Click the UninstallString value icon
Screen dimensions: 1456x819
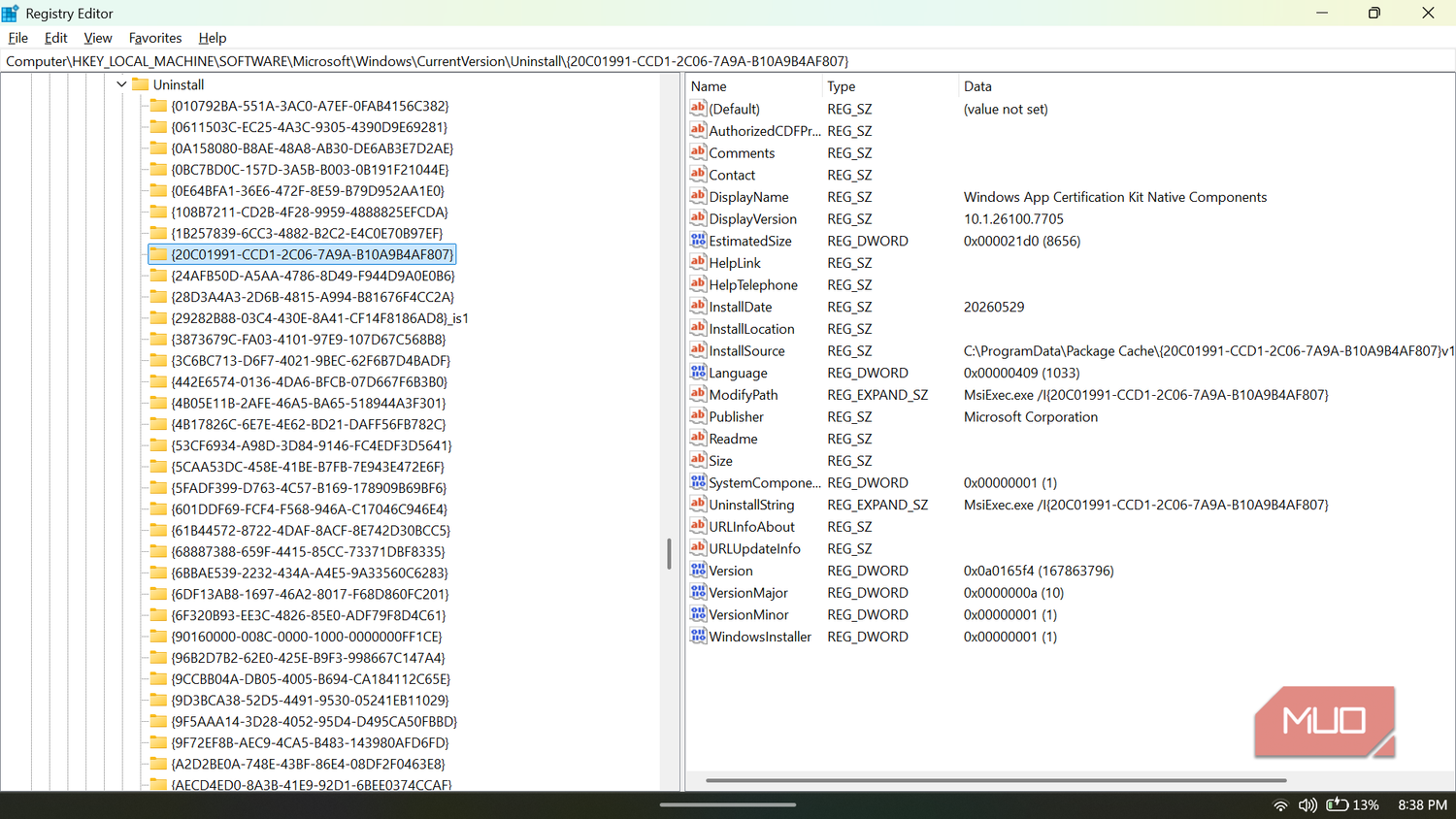(x=698, y=504)
